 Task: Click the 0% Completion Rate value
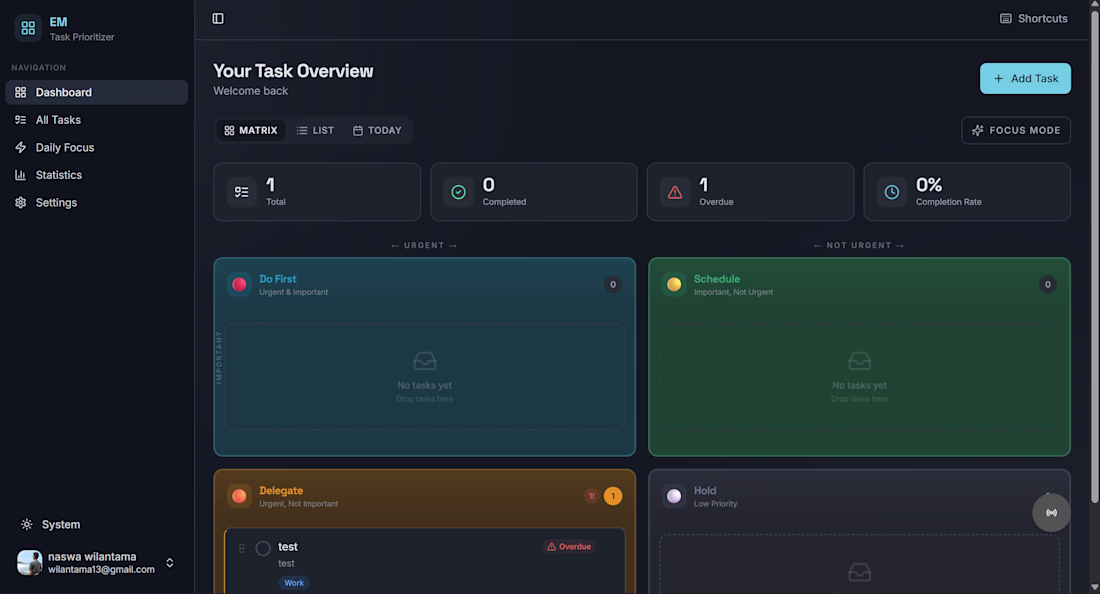coord(929,184)
